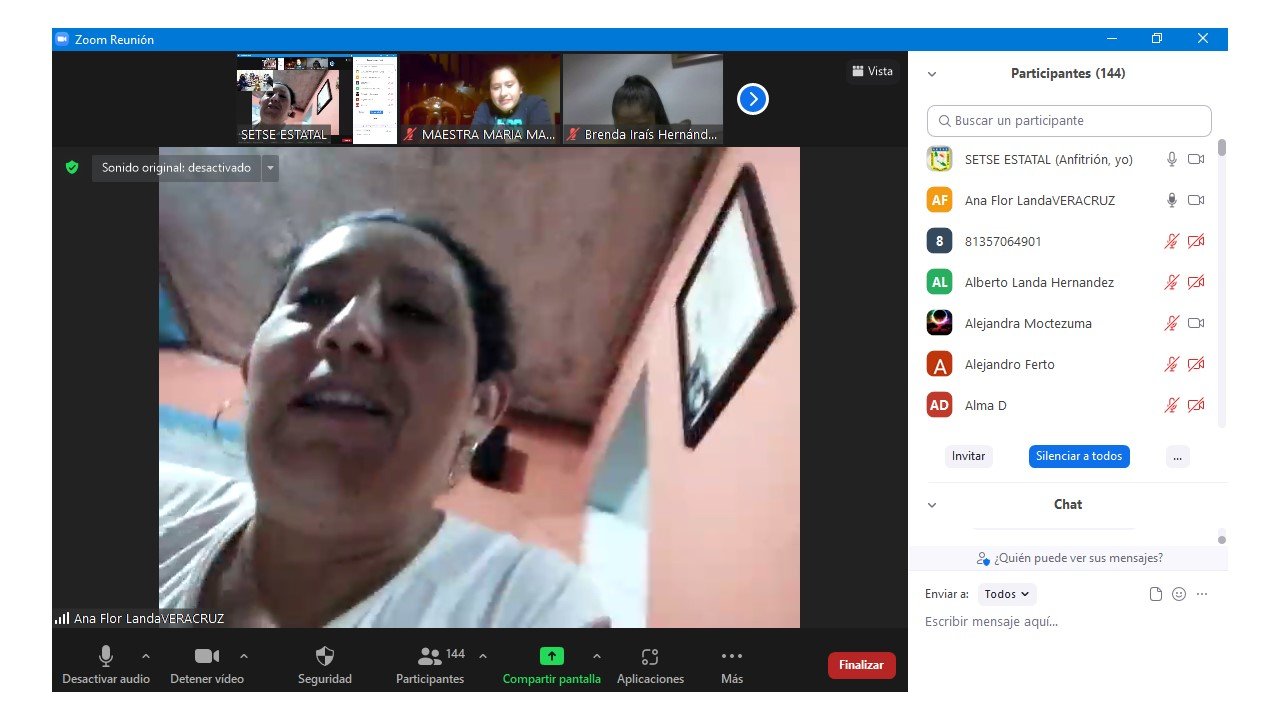
Task: Toggle Detener vídeo camera
Action: point(207,657)
